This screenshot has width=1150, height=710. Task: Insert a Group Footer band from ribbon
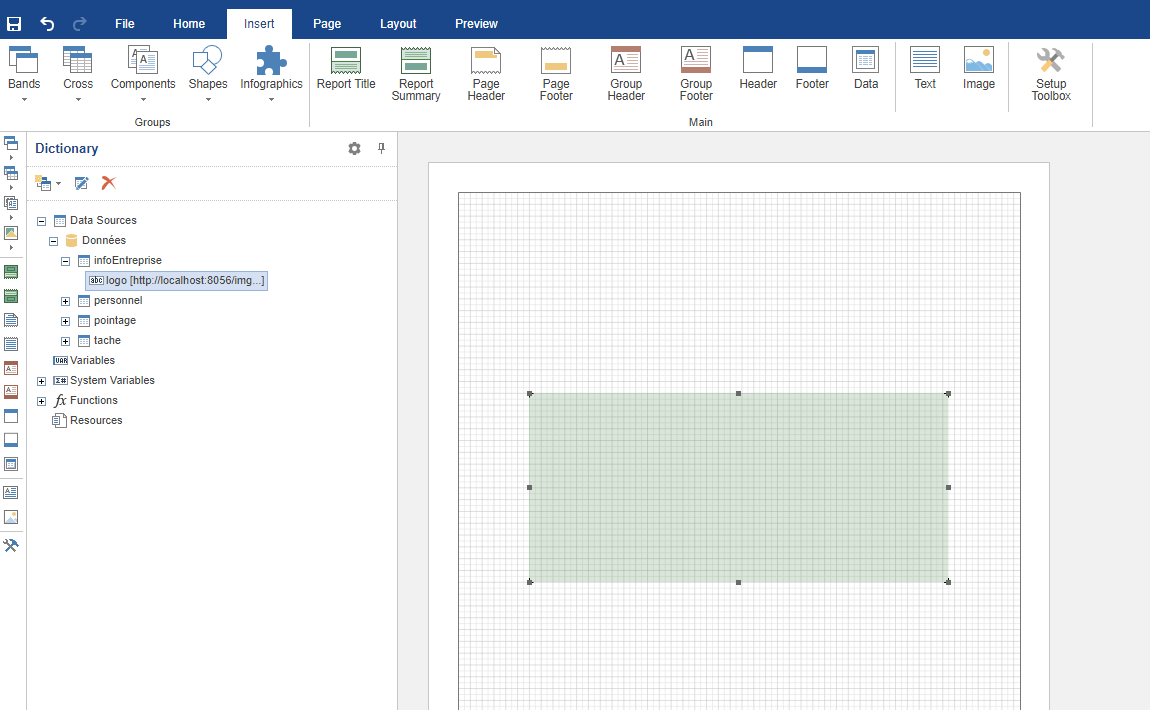tap(696, 73)
